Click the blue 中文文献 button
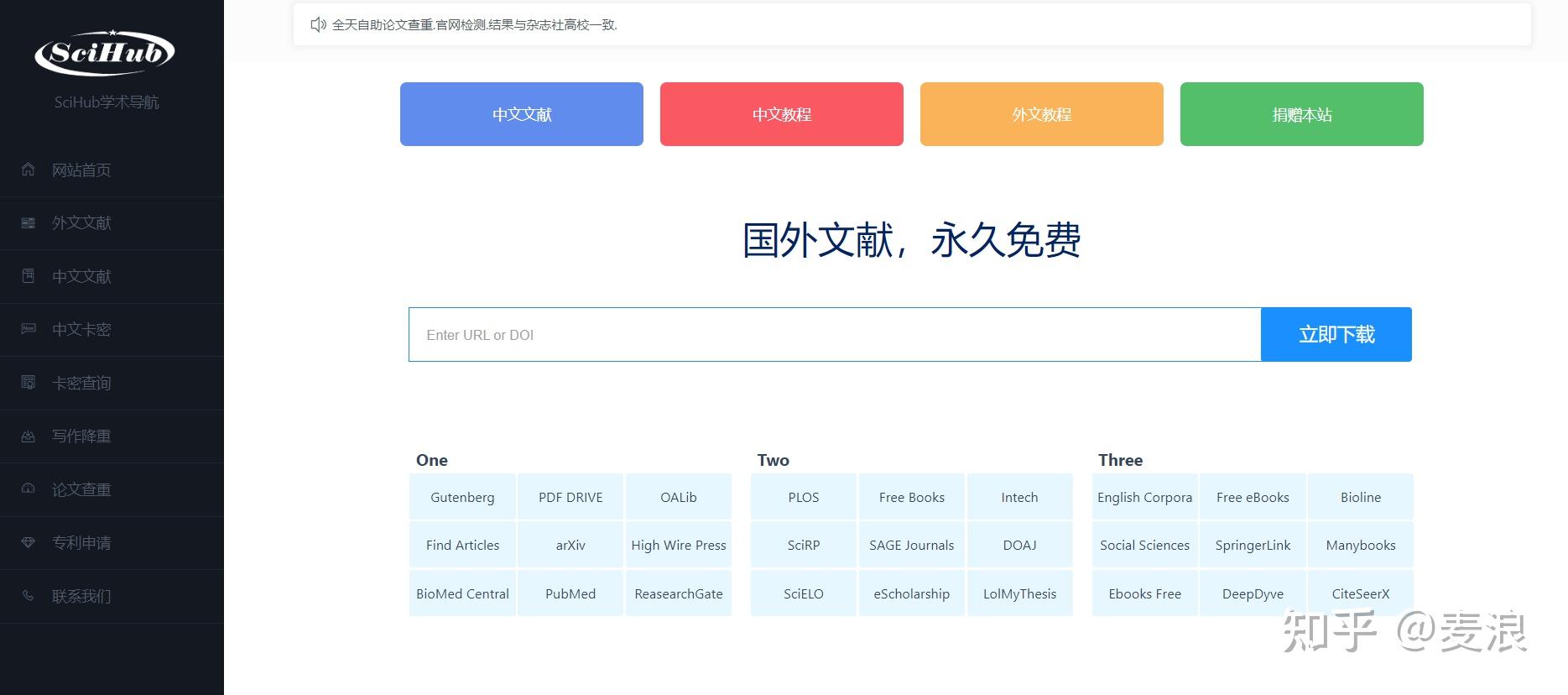Image resolution: width=1568 pixels, height=695 pixels. pyautogui.click(x=522, y=114)
